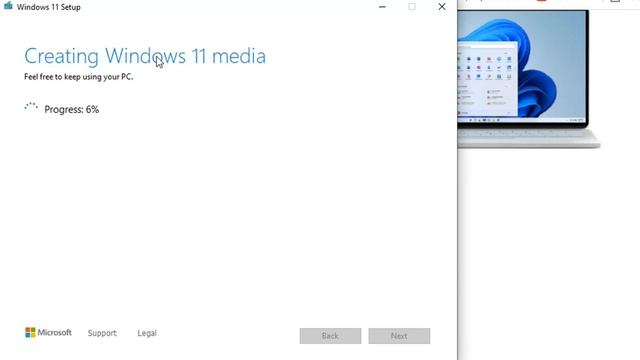
Task: Click the Windows 11 laptop image in browser
Action: [x=529, y=79]
